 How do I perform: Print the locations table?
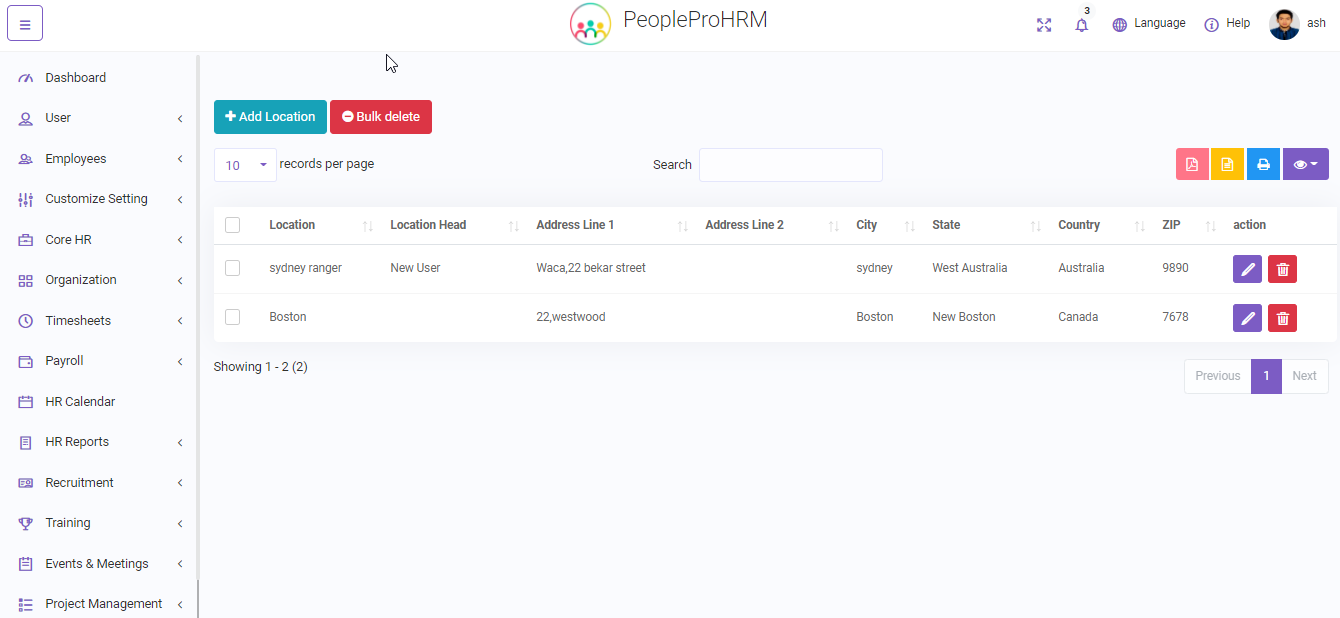(1263, 164)
